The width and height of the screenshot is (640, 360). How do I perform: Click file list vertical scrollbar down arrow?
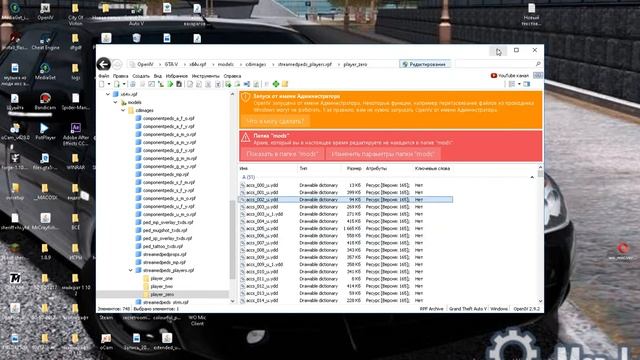[540, 301]
